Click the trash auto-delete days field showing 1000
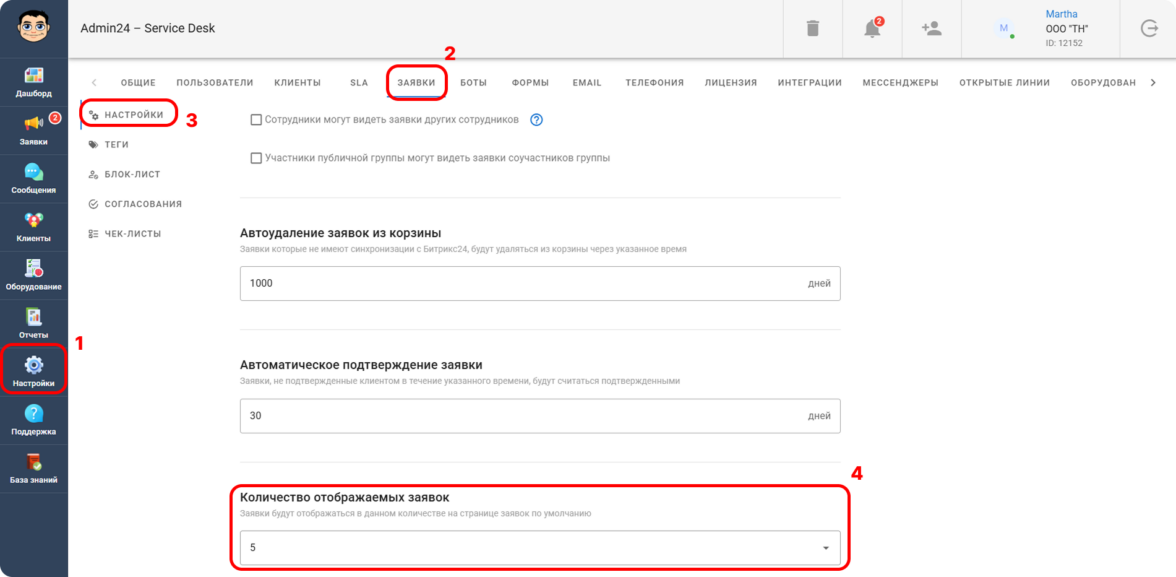Image resolution: width=1176 pixels, height=577 pixels. click(x=540, y=284)
